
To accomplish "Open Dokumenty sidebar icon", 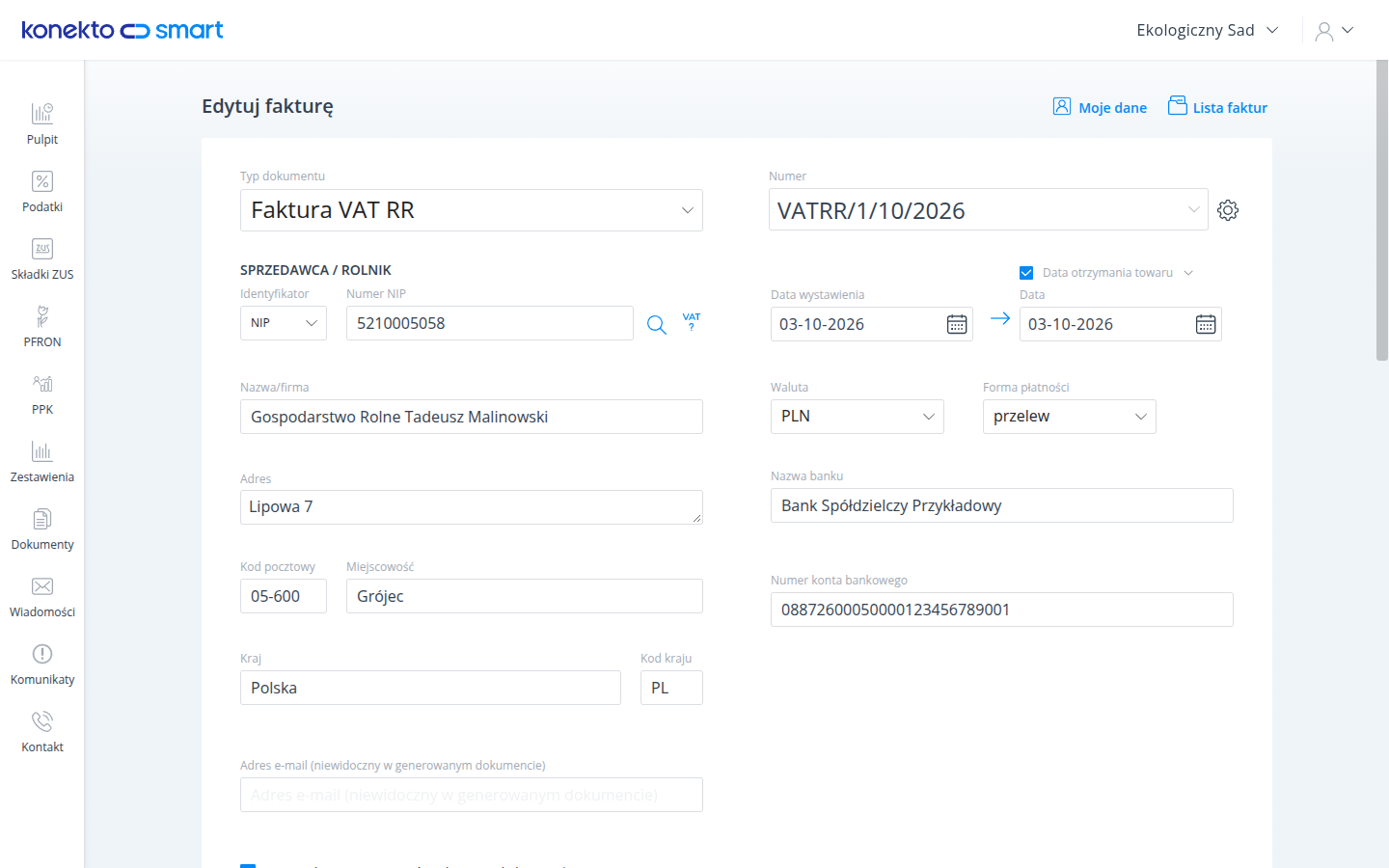I will point(42,519).
